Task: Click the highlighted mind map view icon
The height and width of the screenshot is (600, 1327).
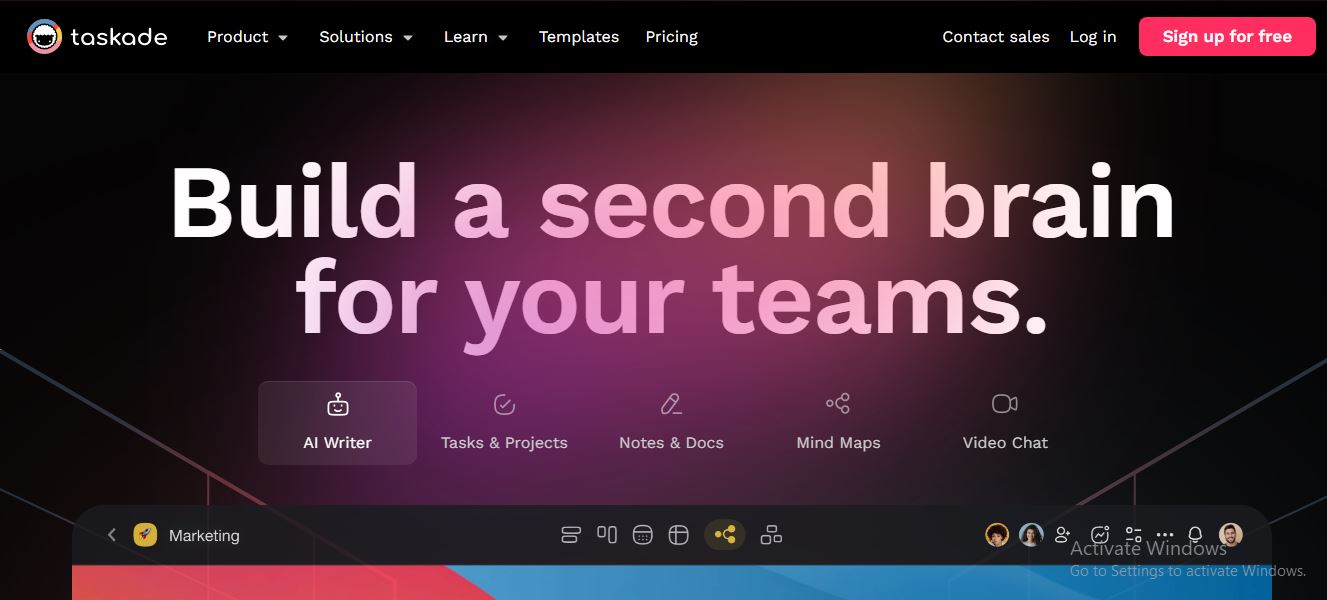Action: click(x=725, y=535)
